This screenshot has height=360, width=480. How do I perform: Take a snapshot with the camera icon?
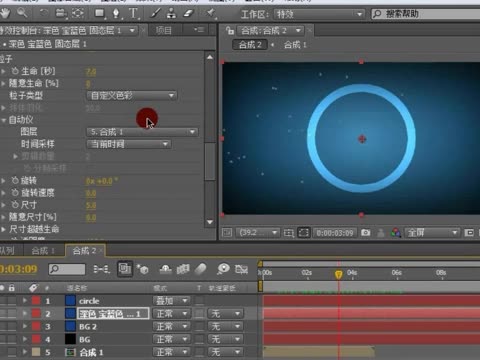click(x=366, y=232)
